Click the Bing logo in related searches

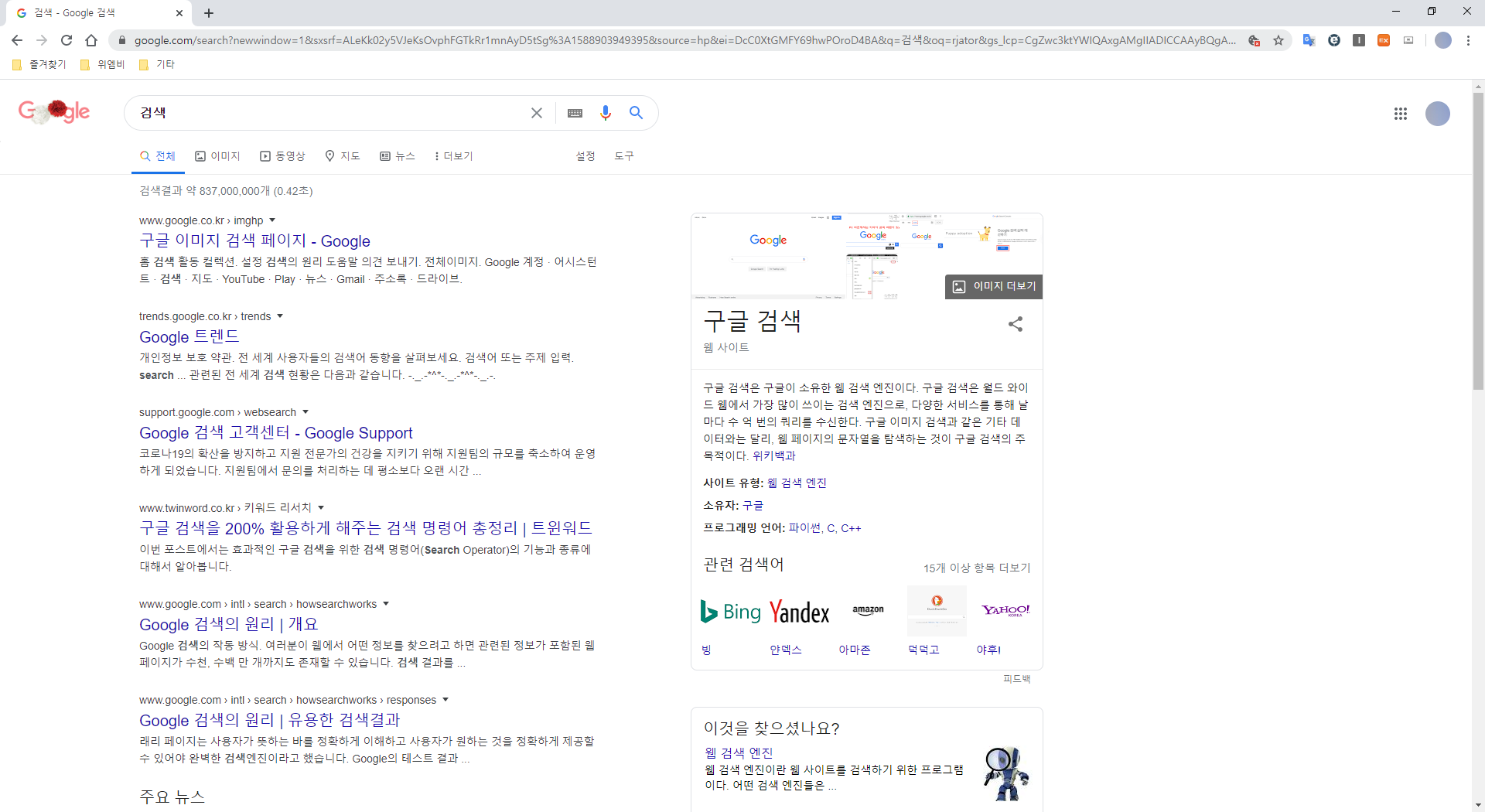[731, 612]
